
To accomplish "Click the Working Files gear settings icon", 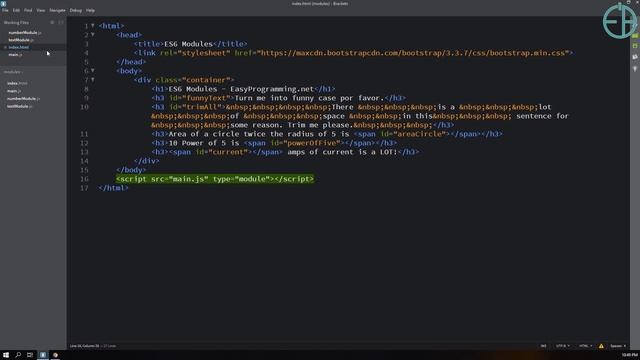I will pyautogui.click(x=52, y=22).
